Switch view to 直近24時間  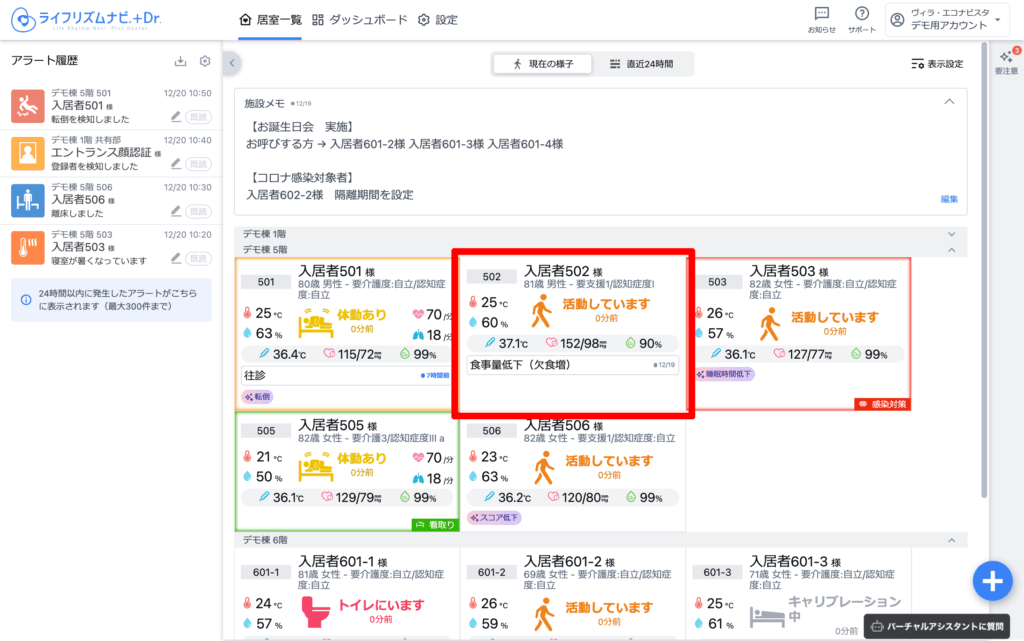641,64
